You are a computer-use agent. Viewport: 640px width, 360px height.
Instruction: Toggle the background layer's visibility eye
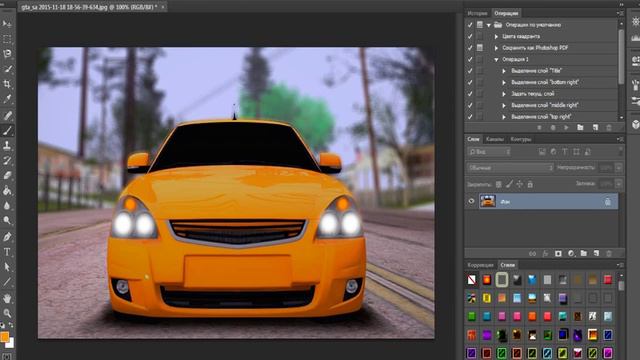(471, 201)
